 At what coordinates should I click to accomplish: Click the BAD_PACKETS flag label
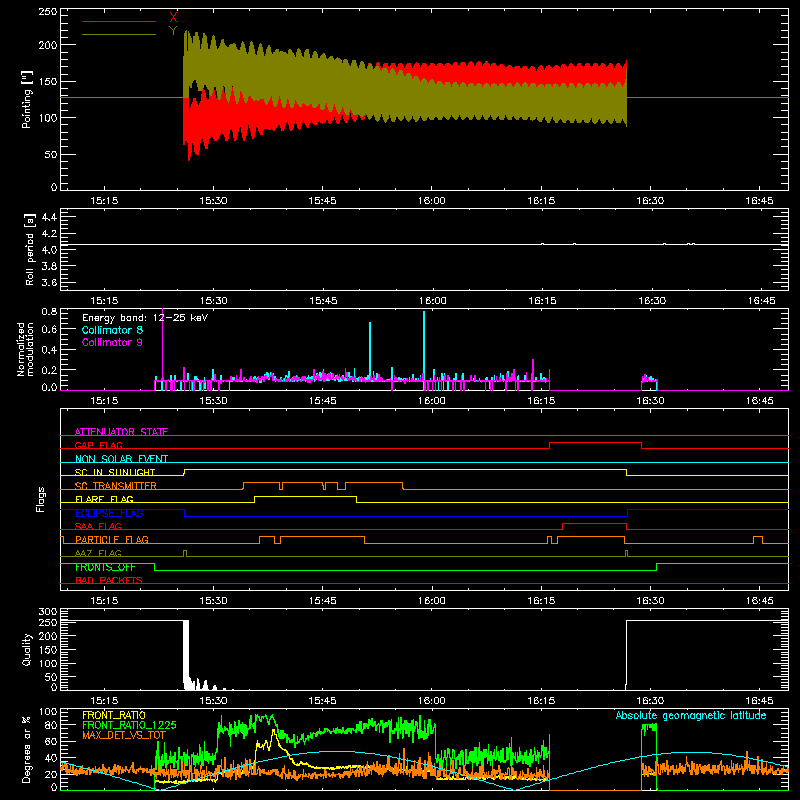pos(109,580)
